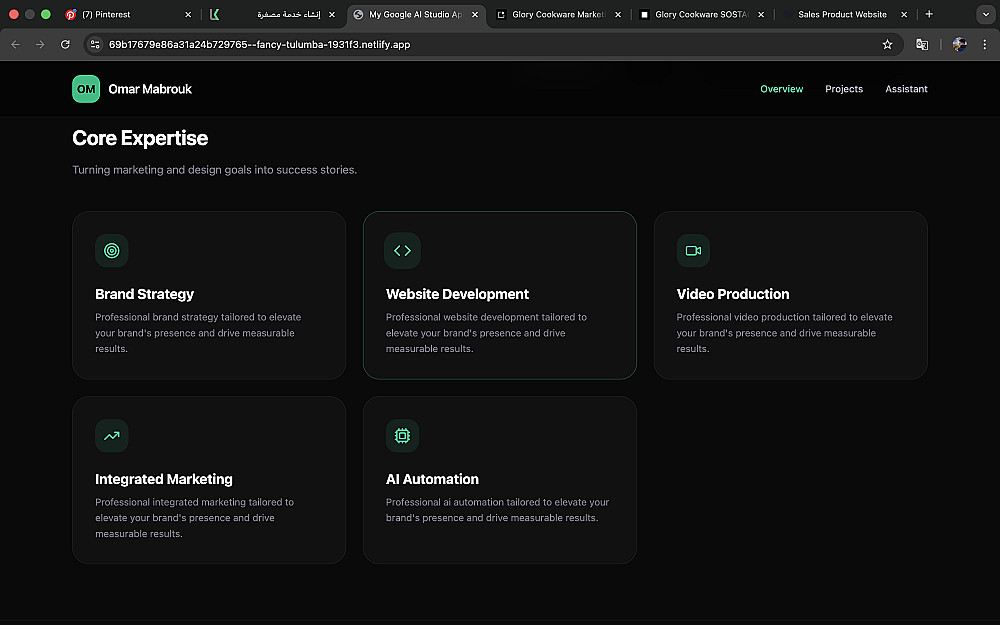Click the Video Production camera icon
This screenshot has width=1000, height=625.
(693, 251)
